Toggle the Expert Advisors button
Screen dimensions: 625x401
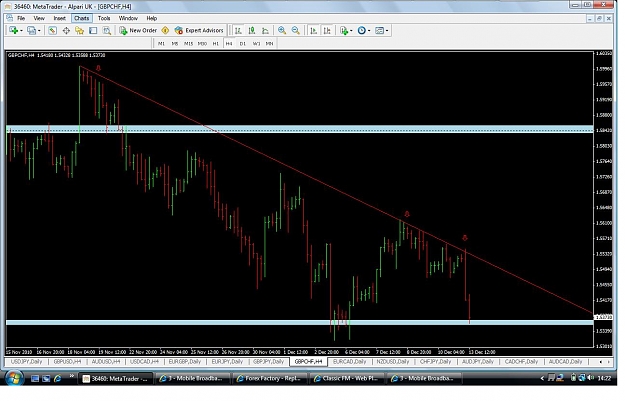pyautogui.click(x=199, y=31)
